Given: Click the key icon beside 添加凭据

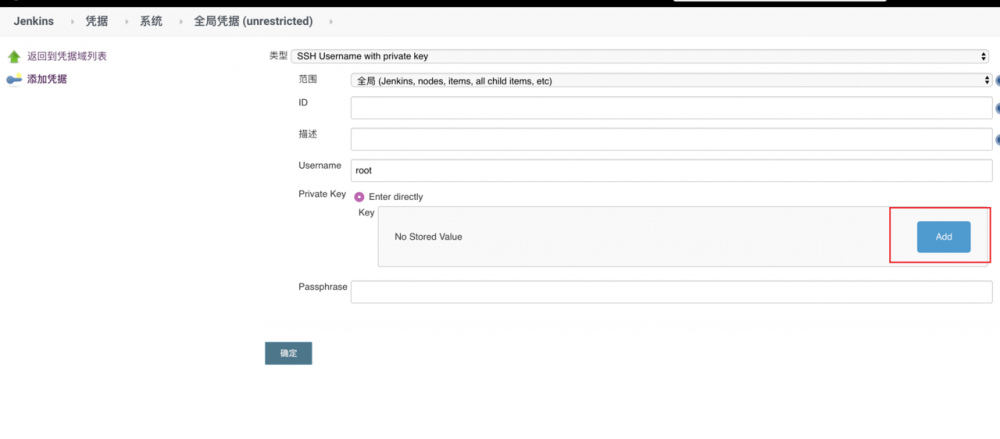Looking at the screenshot, I should 14,80.
